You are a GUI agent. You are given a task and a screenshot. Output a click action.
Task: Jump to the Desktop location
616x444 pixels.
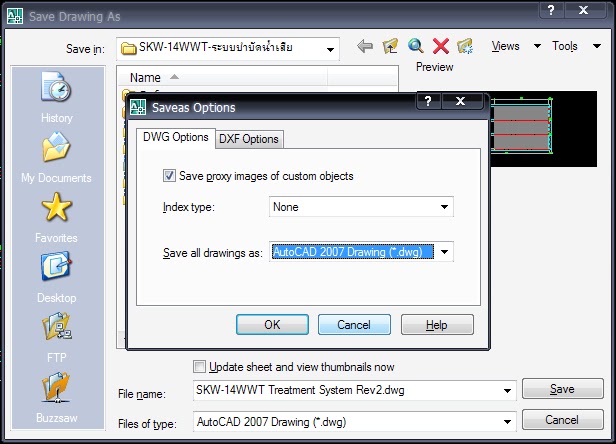(x=57, y=277)
